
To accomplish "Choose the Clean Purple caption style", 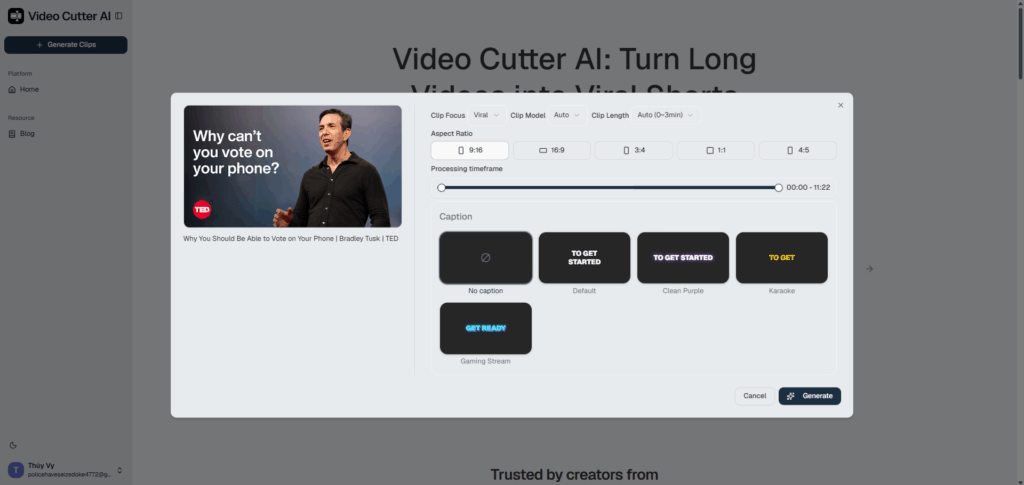I will [x=683, y=258].
